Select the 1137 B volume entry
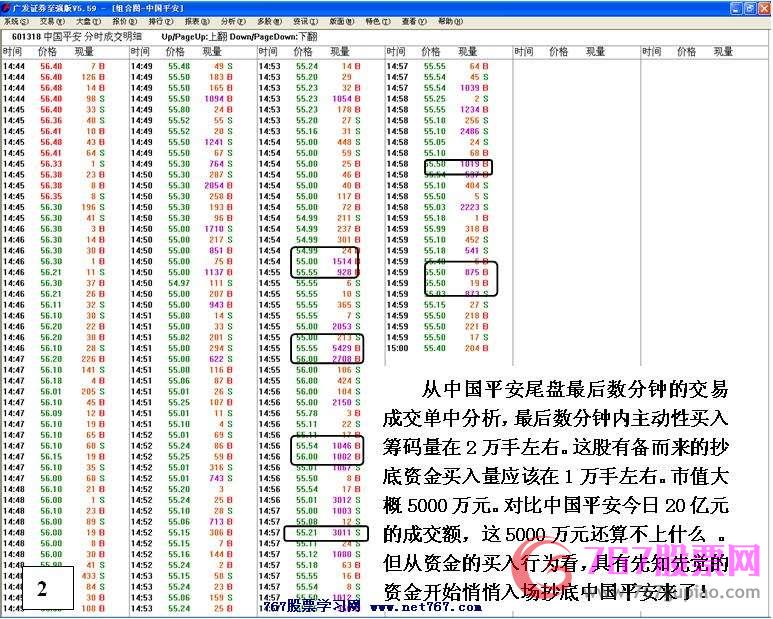773x619 pixels. pos(218,273)
